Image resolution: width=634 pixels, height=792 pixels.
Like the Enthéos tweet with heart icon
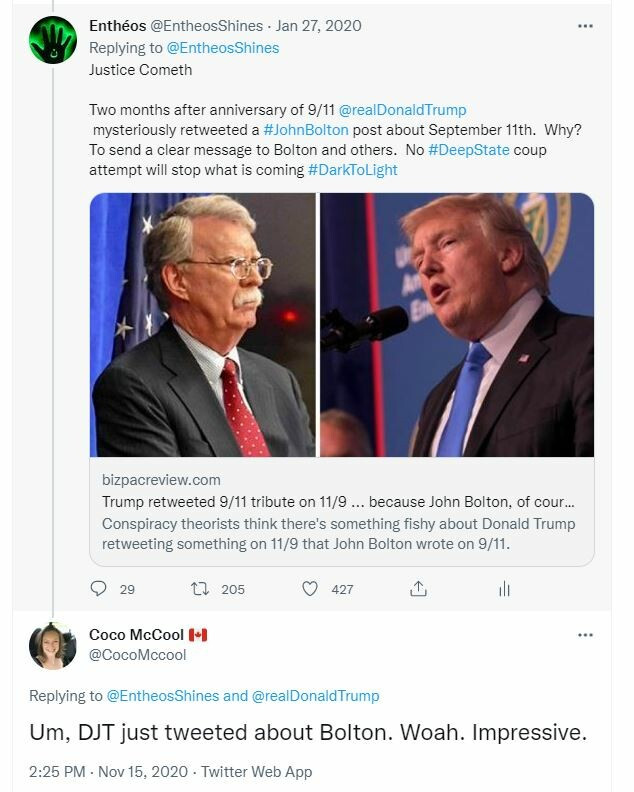(310, 589)
